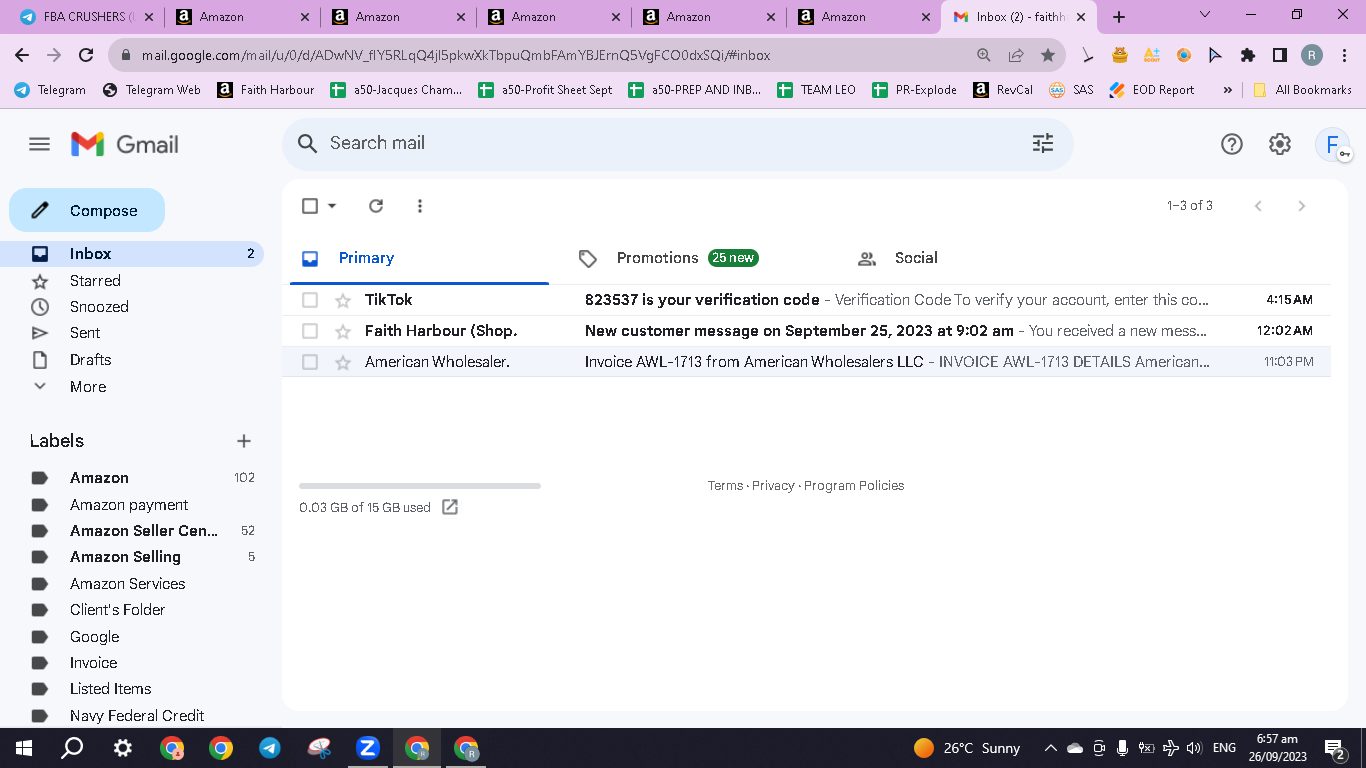Open the Invoice AWL-1713 email
Screen dimensions: 1366x768
coord(806,362)
